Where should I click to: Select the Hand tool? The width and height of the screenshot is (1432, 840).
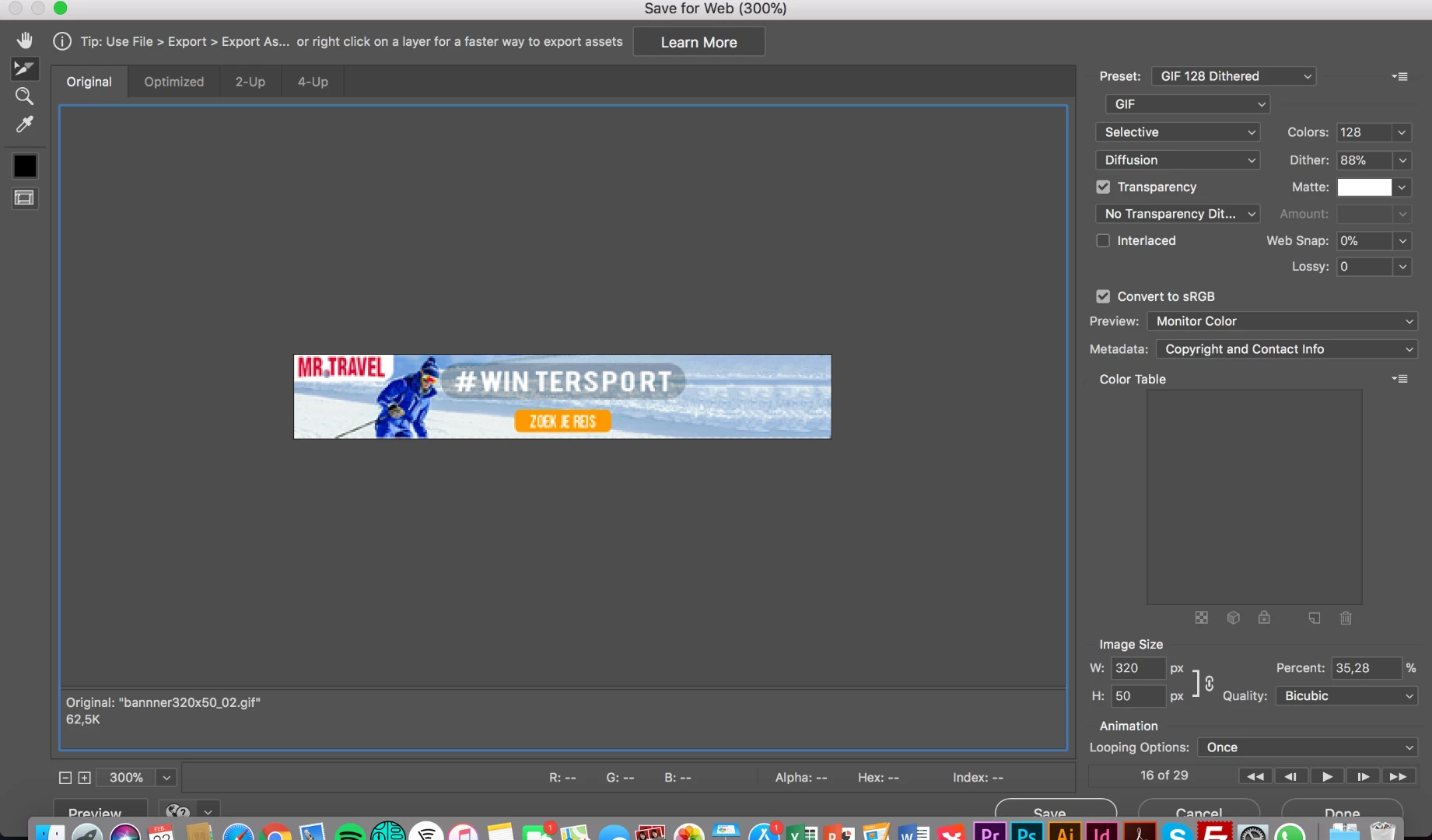25,40
